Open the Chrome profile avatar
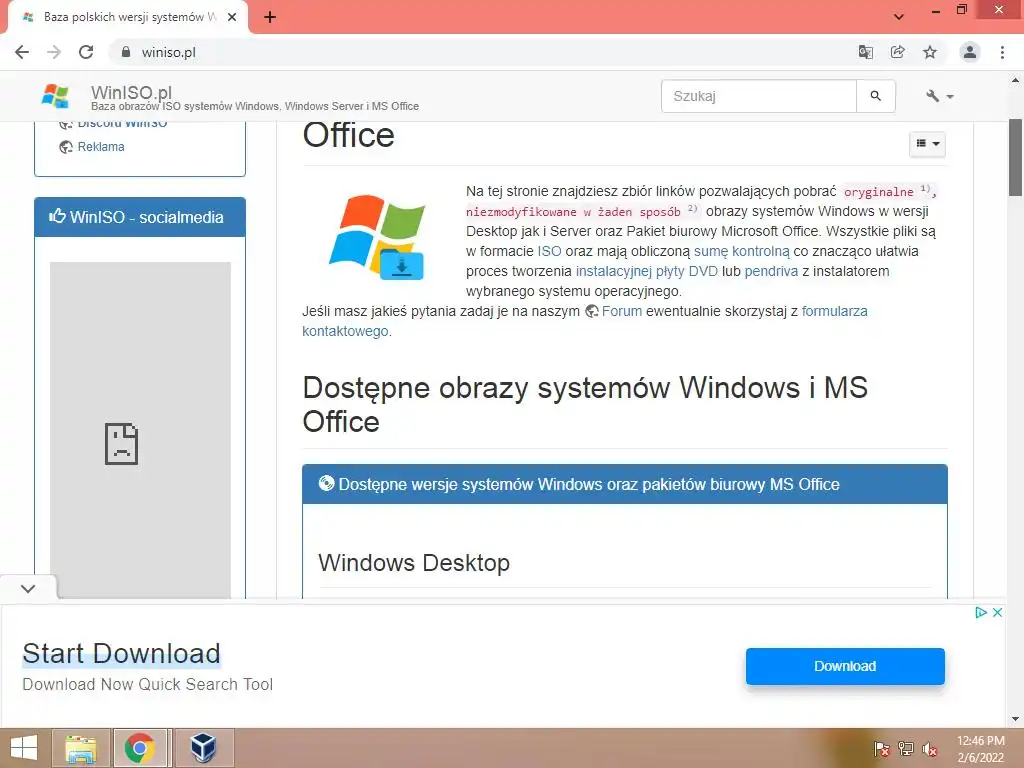Image resolution: width=1024 pixels, height=768 pixels. 970,52
